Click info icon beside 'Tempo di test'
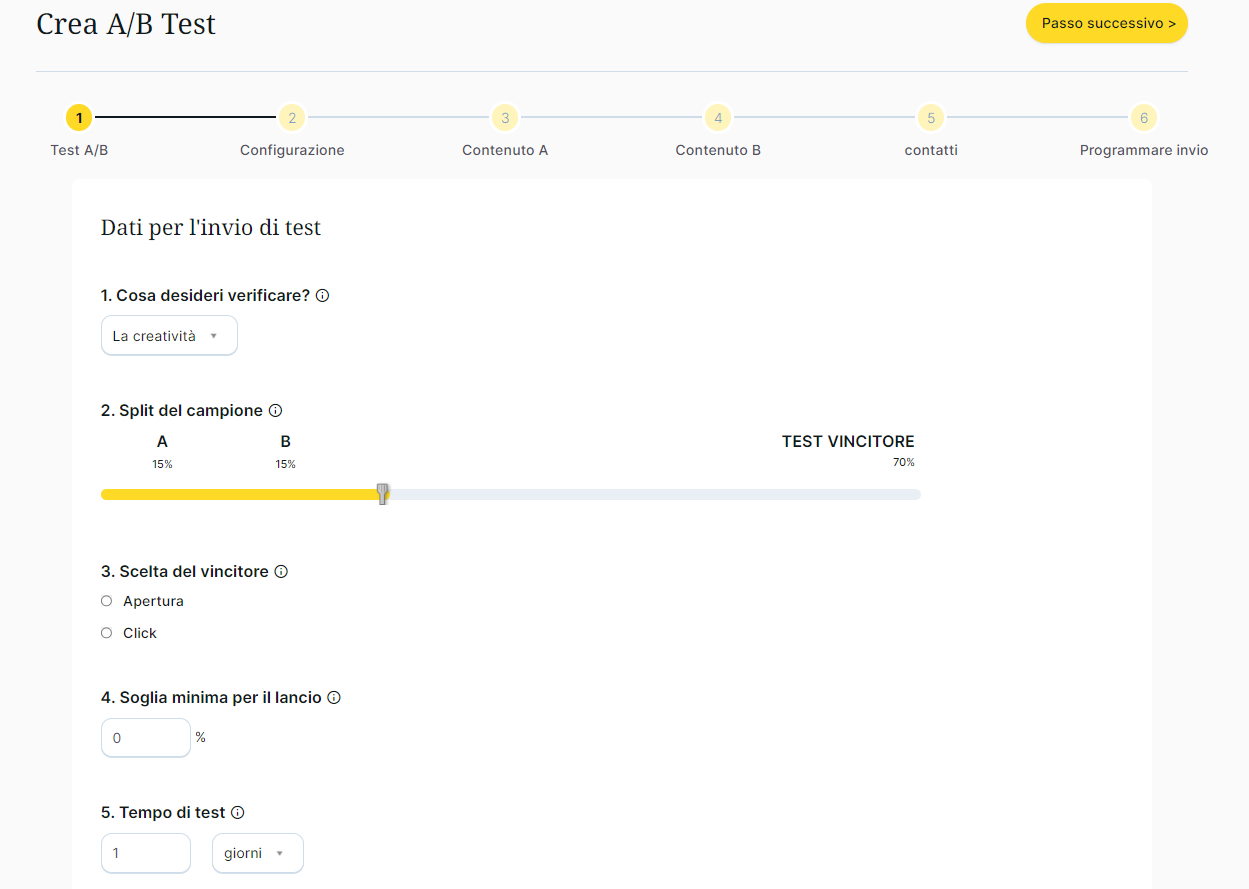This screenshot has width=1249, height=889. 238,813
